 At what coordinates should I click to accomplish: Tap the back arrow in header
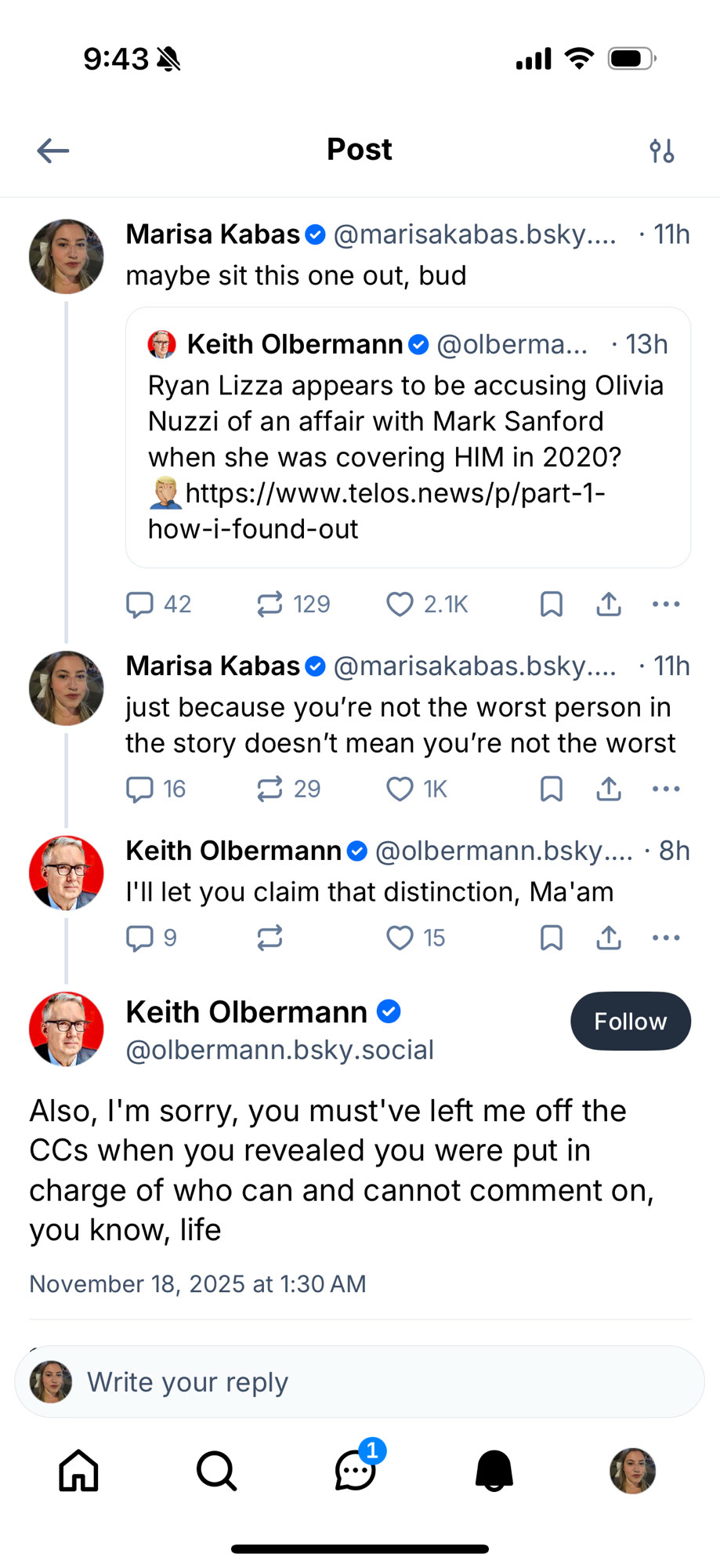tap(53, 151)
